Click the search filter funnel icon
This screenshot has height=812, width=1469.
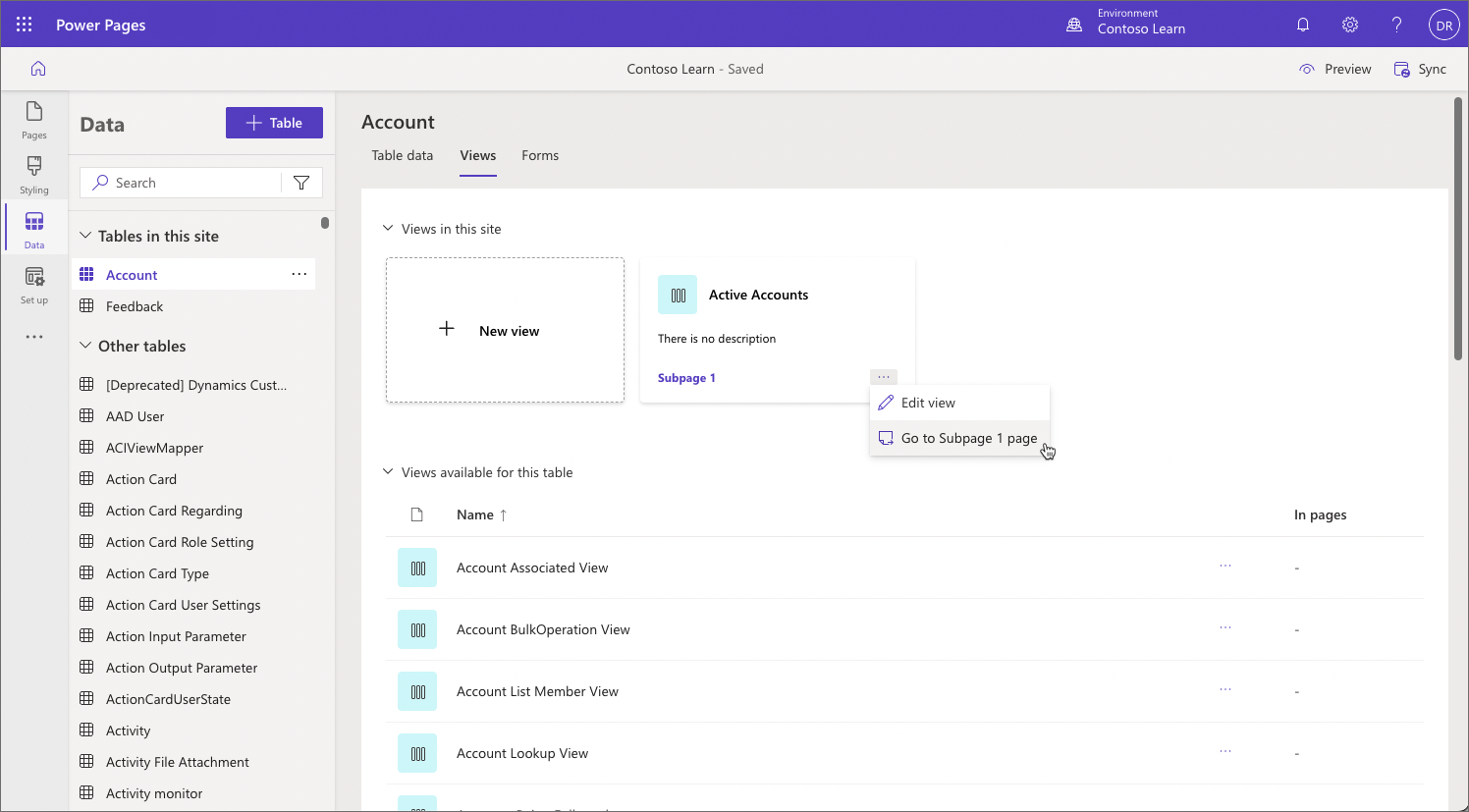pyautogui.click(x=301, y=183)
